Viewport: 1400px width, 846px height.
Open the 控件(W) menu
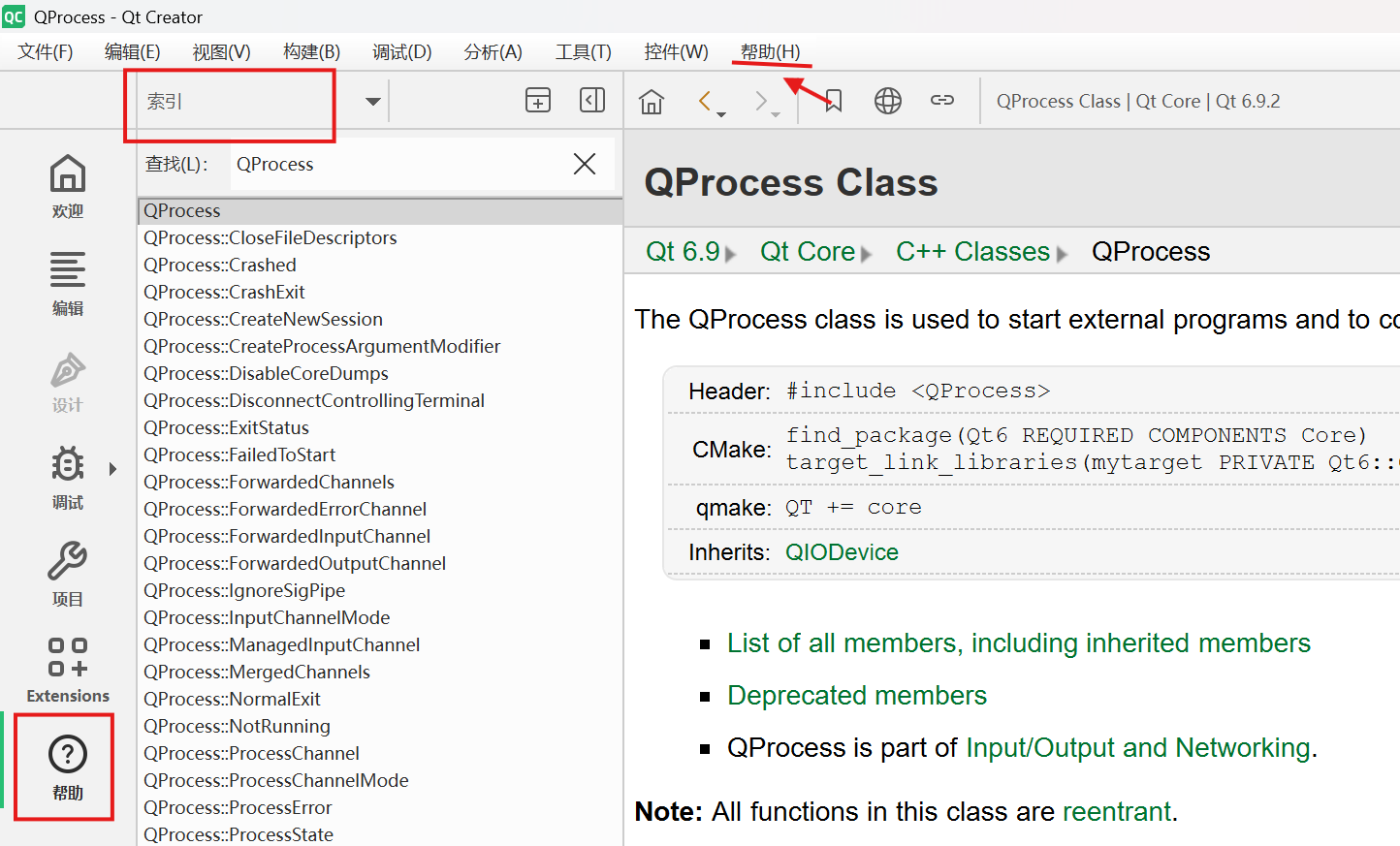(x=677, y=51)
